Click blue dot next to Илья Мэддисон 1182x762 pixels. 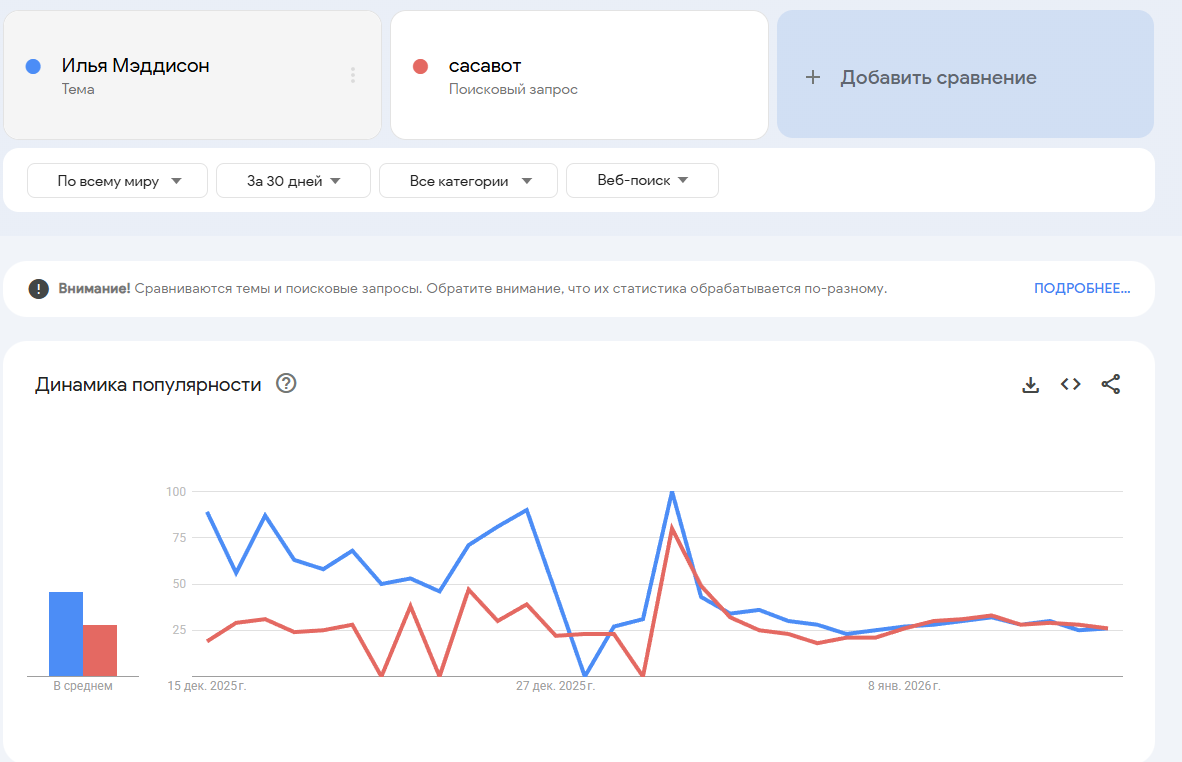33,66
